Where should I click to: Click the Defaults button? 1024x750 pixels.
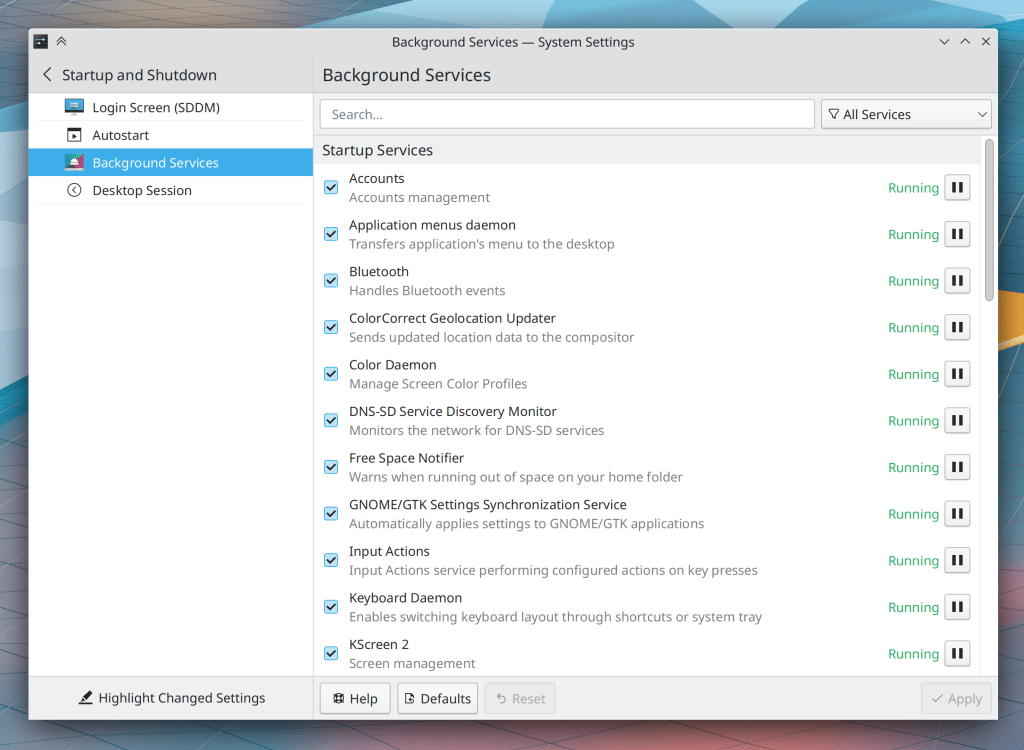(437, 698)
